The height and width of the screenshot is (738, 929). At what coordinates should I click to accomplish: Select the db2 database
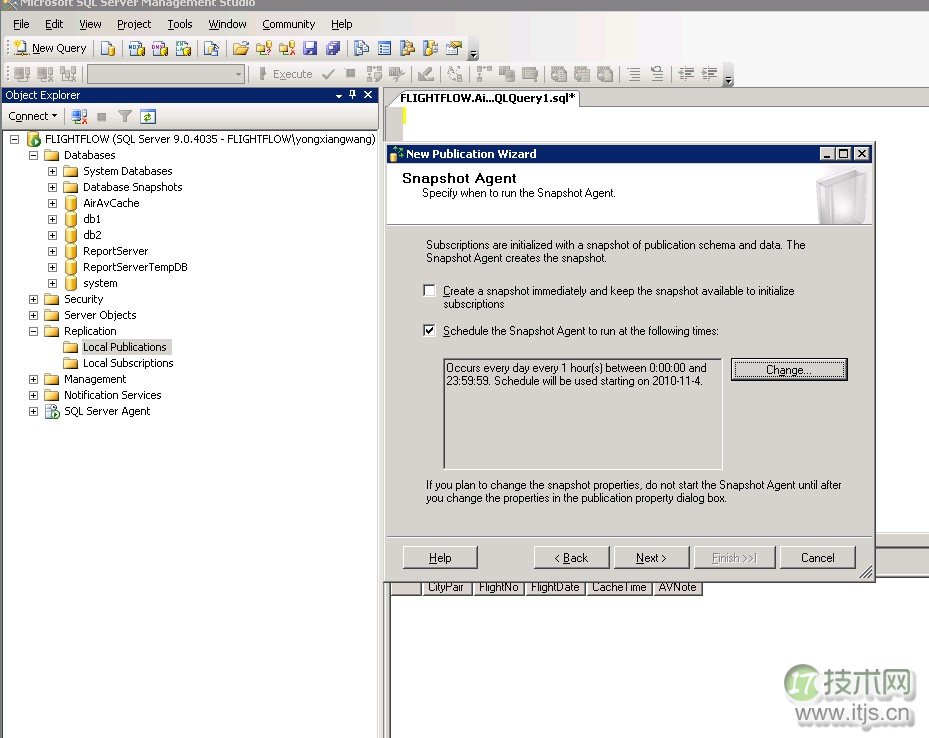click(x=92, y=235)
